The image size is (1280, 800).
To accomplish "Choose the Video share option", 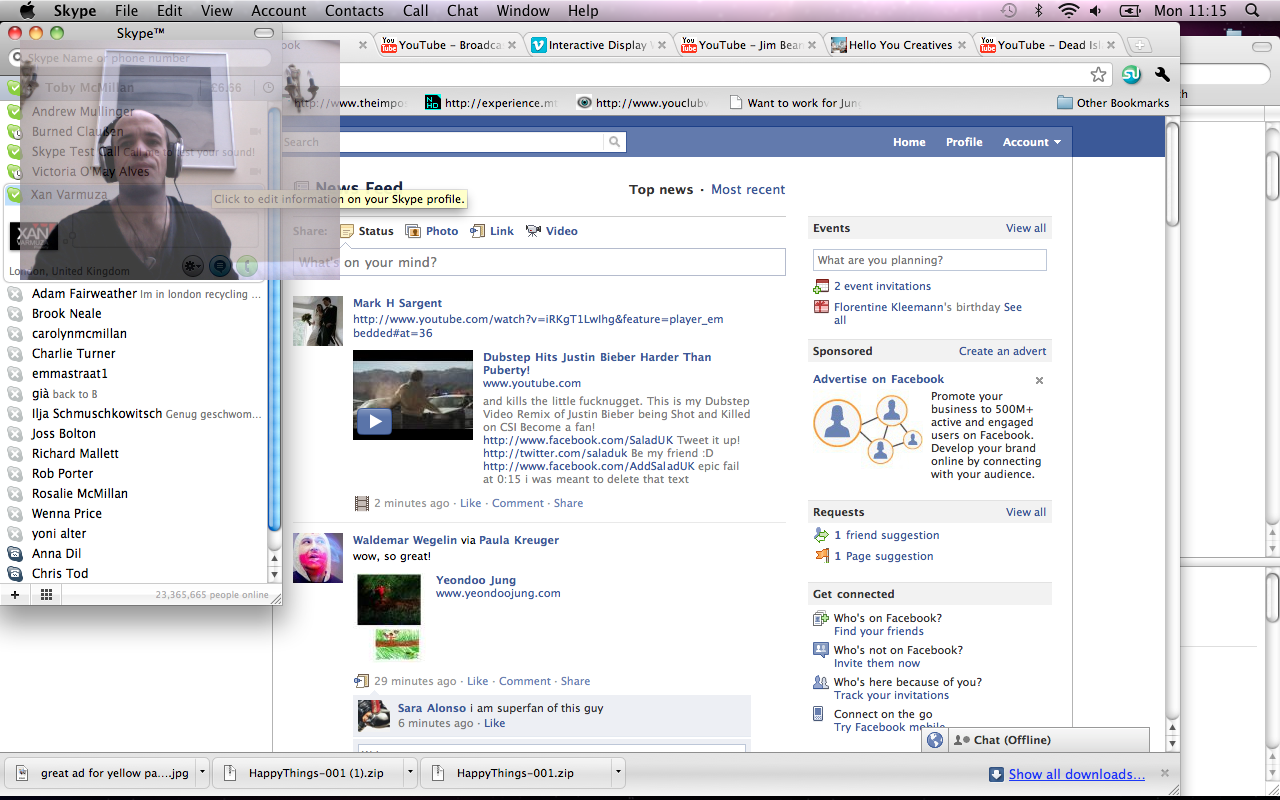I will (552, 231).
